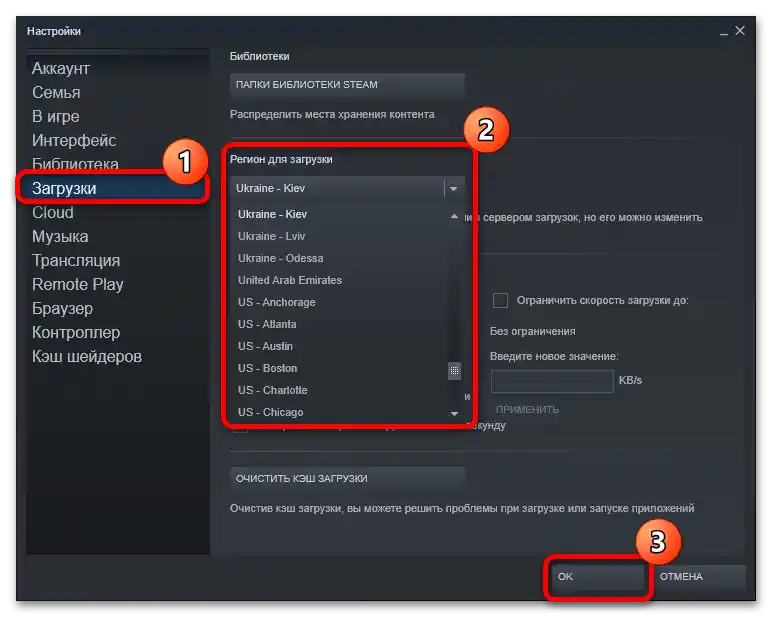The image size is (772, 617).
Task: Open Браузер settings
Action: tap(63, 309)
